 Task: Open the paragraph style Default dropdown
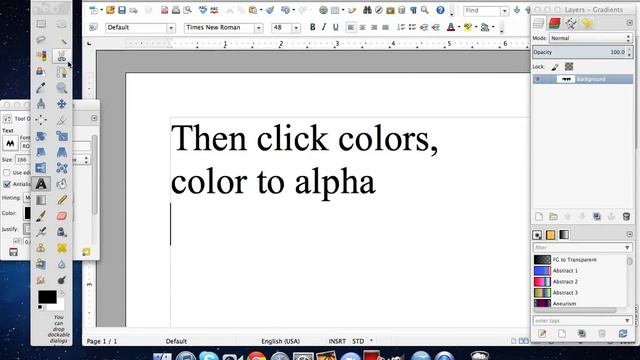pyautogui.click(x=171, y=28)
